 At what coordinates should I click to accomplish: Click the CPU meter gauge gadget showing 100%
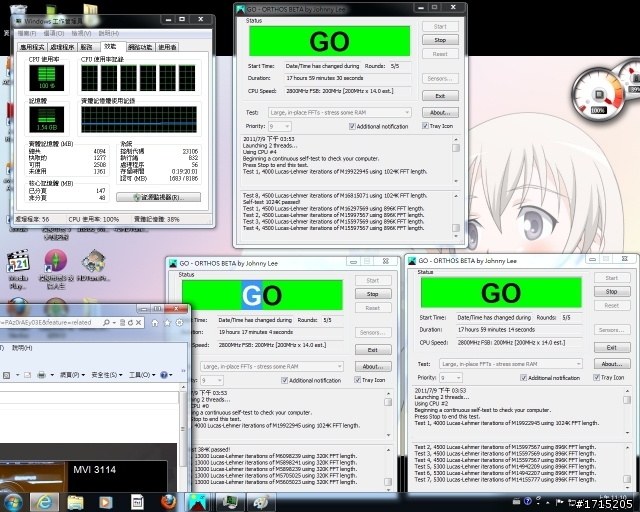coord(598,95)
